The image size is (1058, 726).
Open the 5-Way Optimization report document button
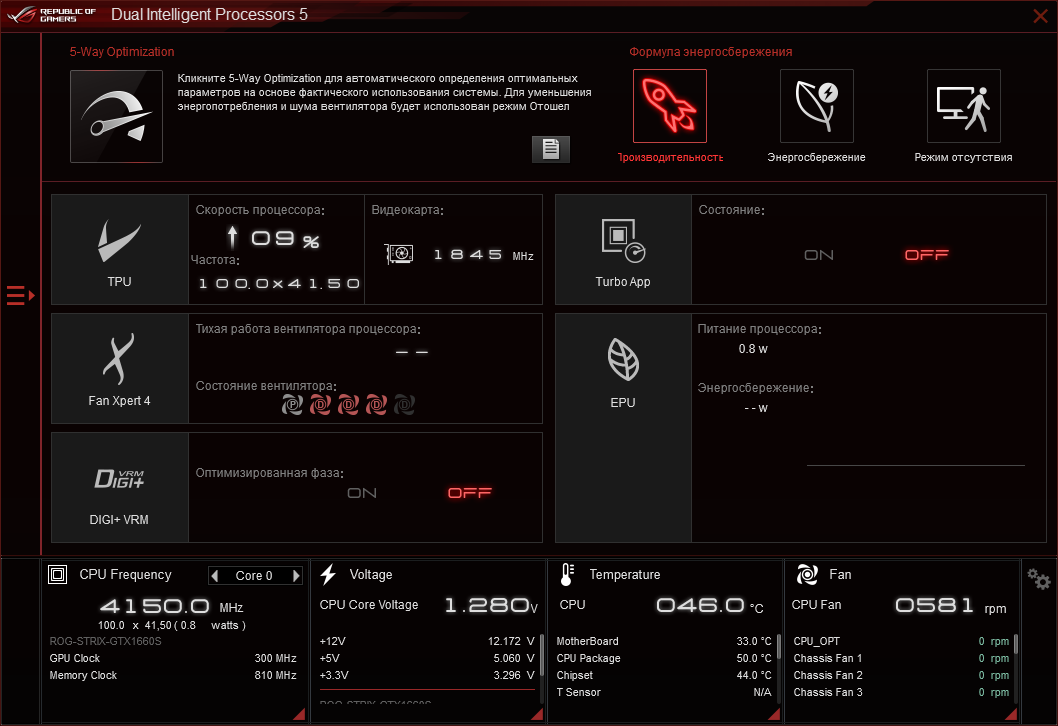[x=551, y=149]
